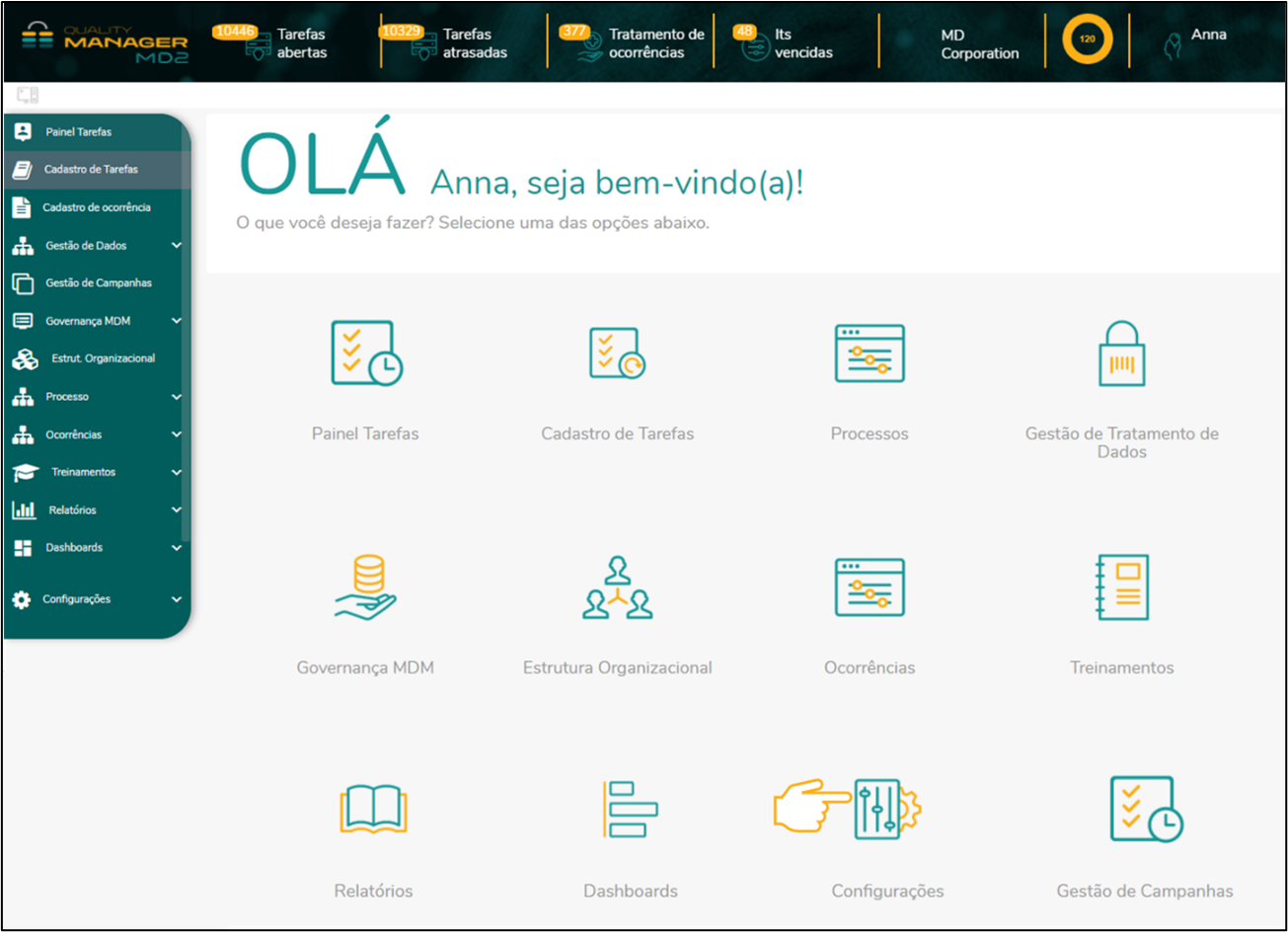Image resolution: width=1288 pixels, height=932 pixels.
Task: Expand the Dashboards sidebar chevron
Action: click(176, 548)
